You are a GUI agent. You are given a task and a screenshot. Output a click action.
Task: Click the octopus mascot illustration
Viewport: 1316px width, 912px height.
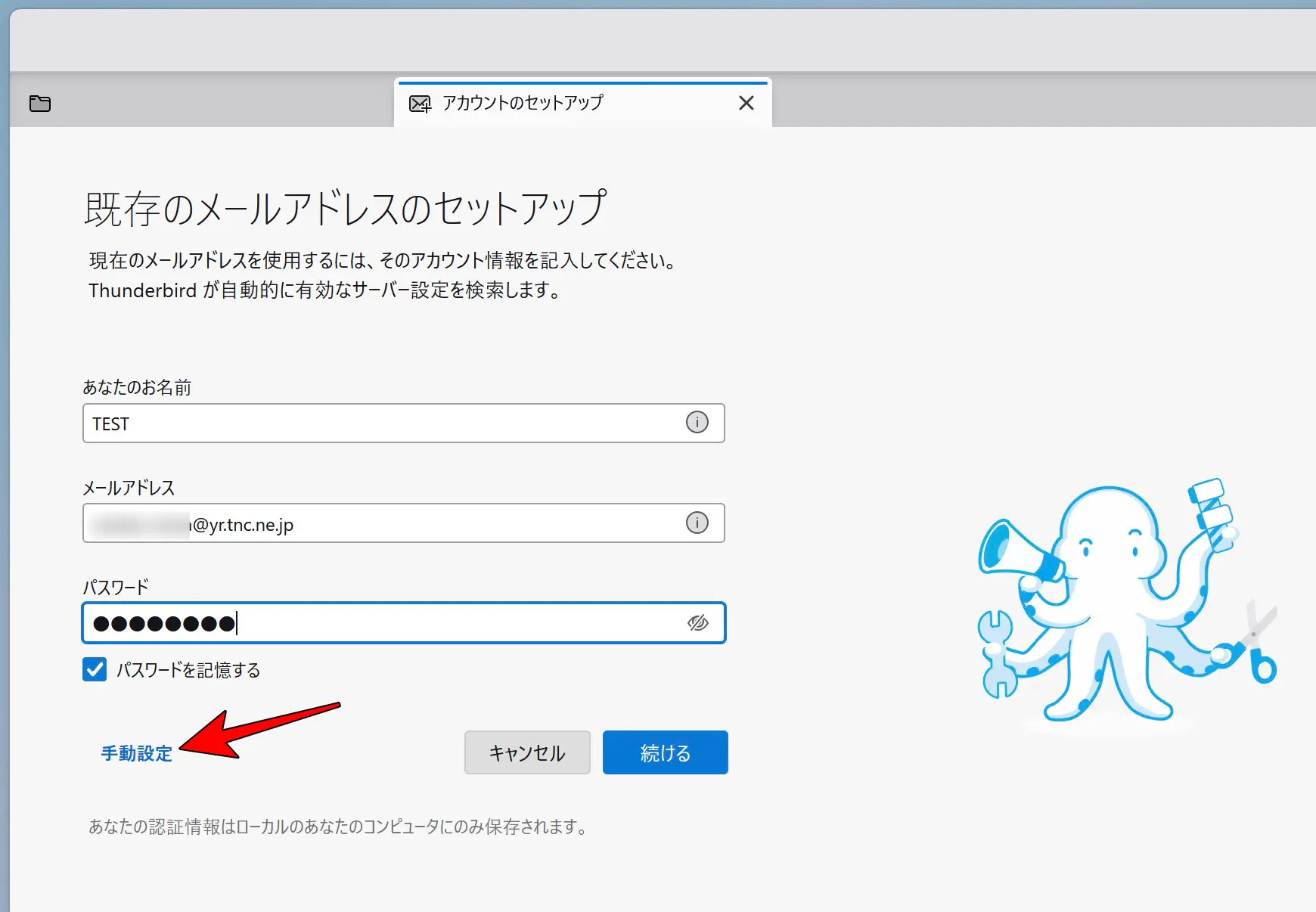1112,605
